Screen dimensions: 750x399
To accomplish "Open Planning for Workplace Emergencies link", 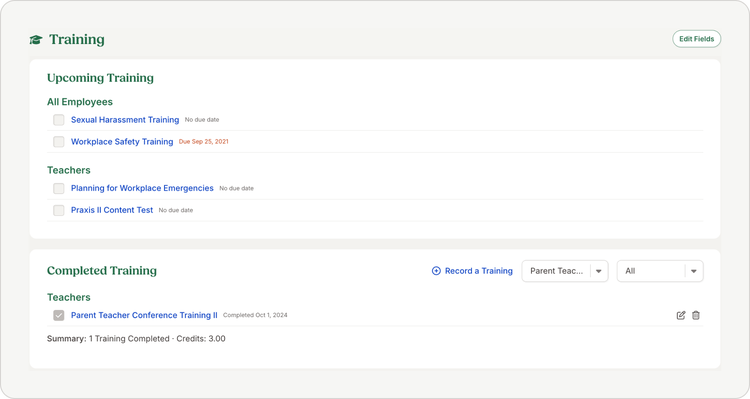I will [142, 188].
